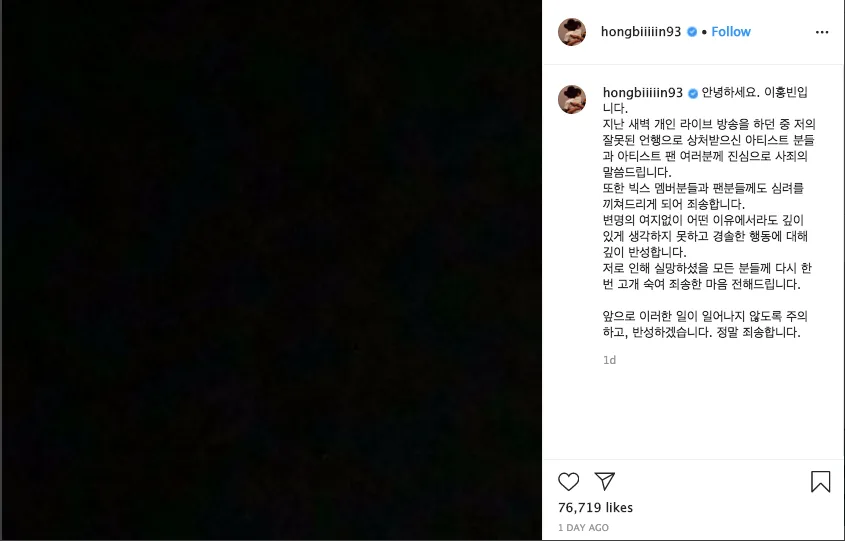Follow the hongbiiiiin93 account

pos(731,32)
